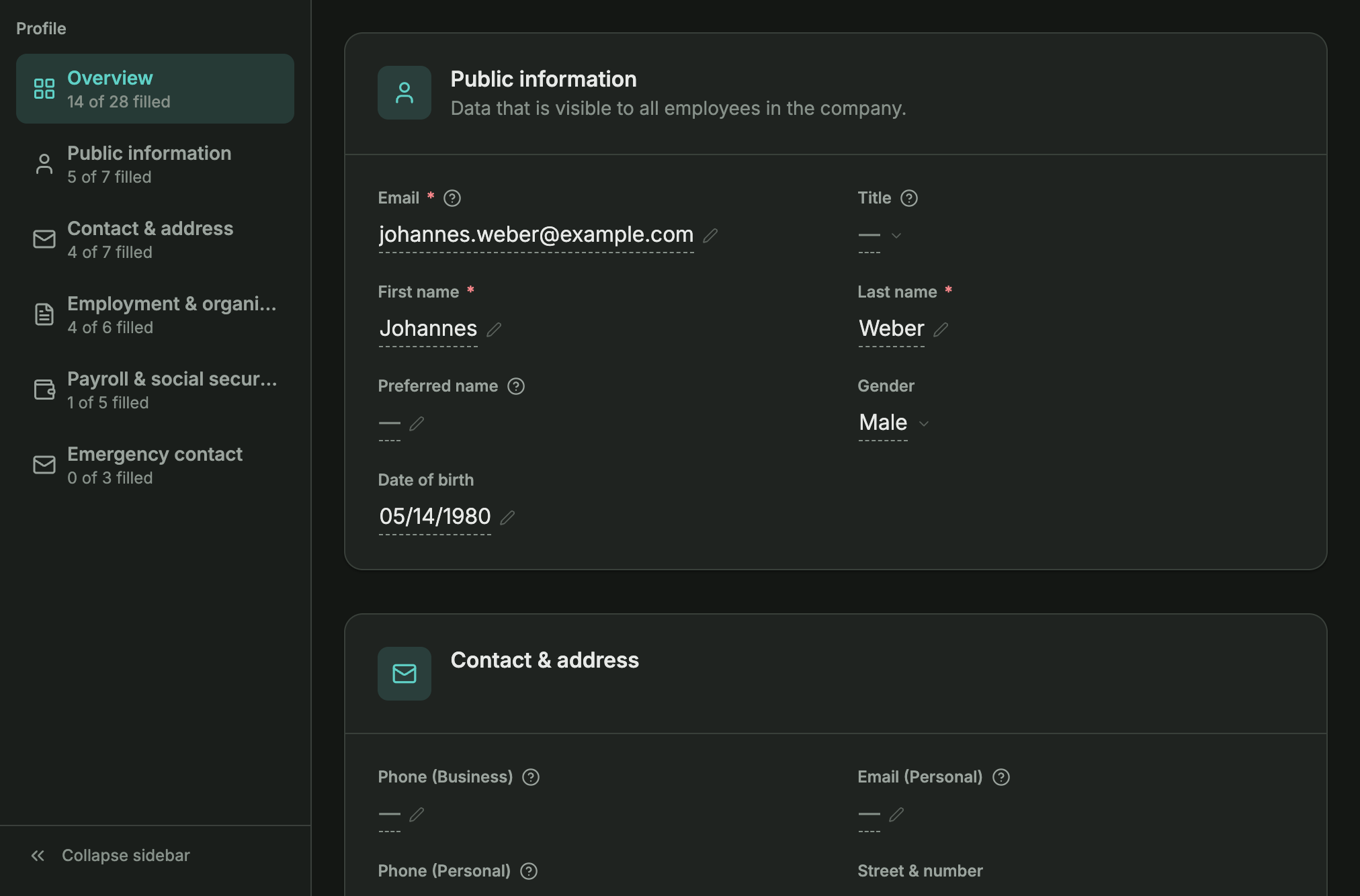Viewport: 1360px width, 896px height.
Task: Click the johannes.weber@example.com email value
Action: tap(536, 234)
